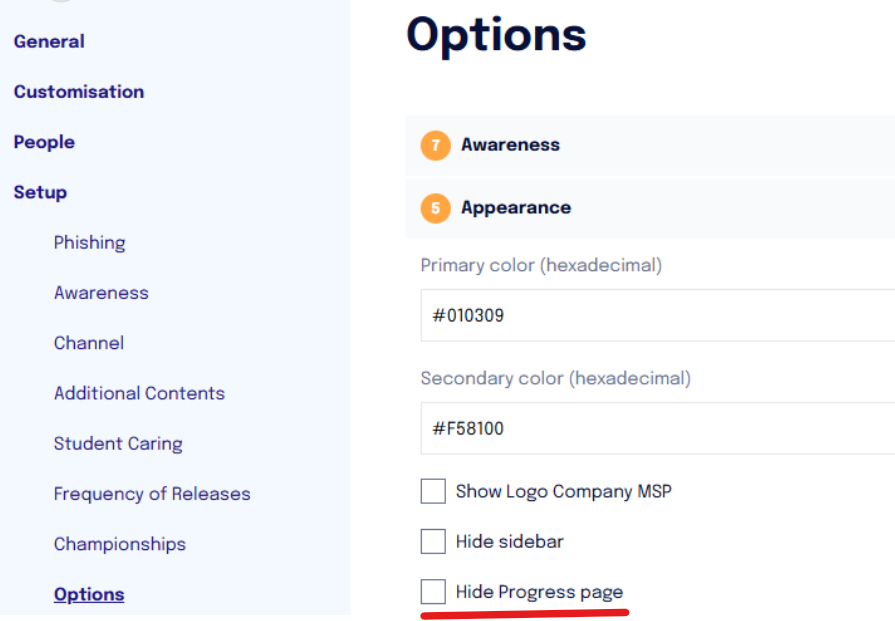Go to the People section
This screenshot has width=895, height=621.
(44, 142)
